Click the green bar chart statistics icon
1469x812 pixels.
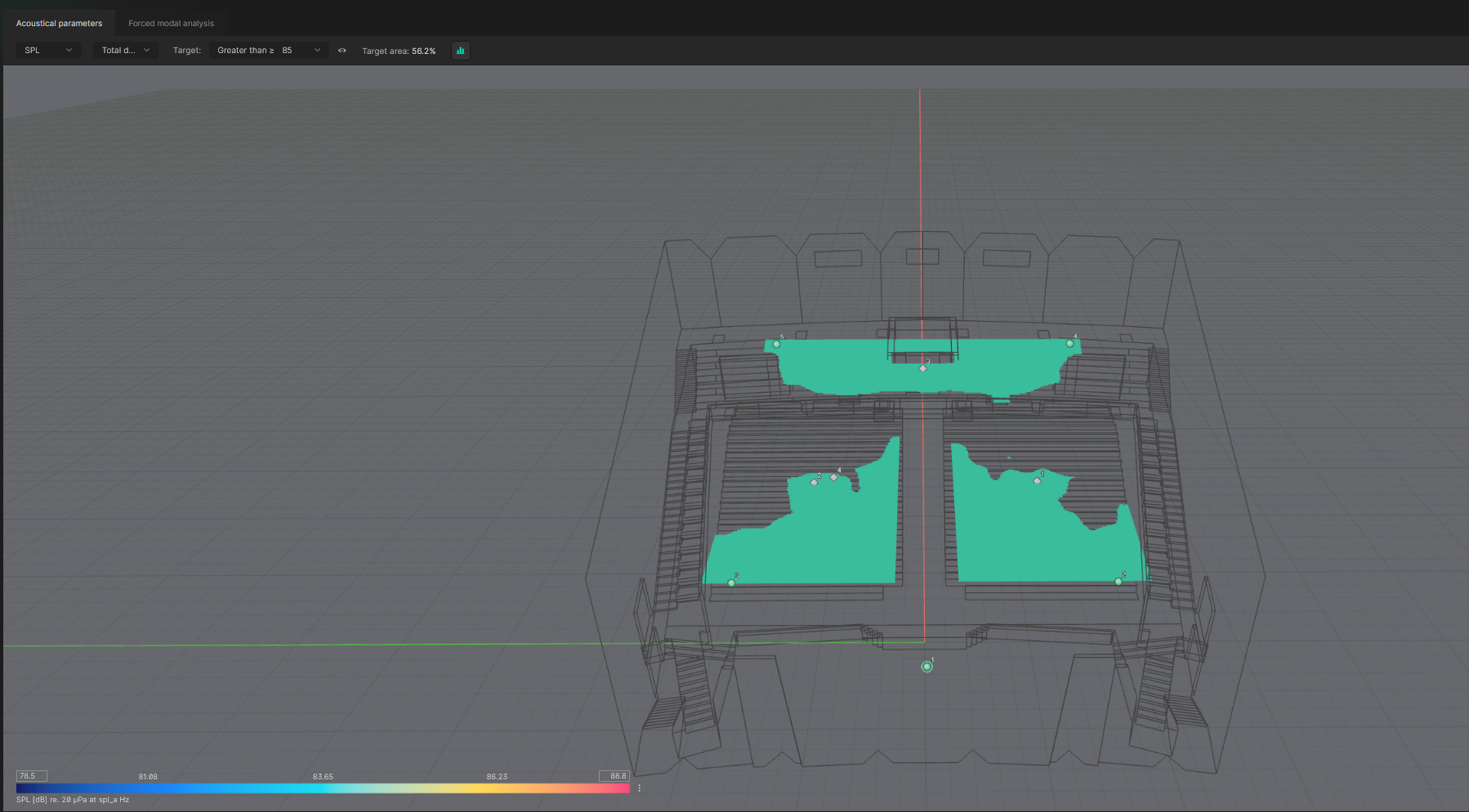tap(461, 51)
